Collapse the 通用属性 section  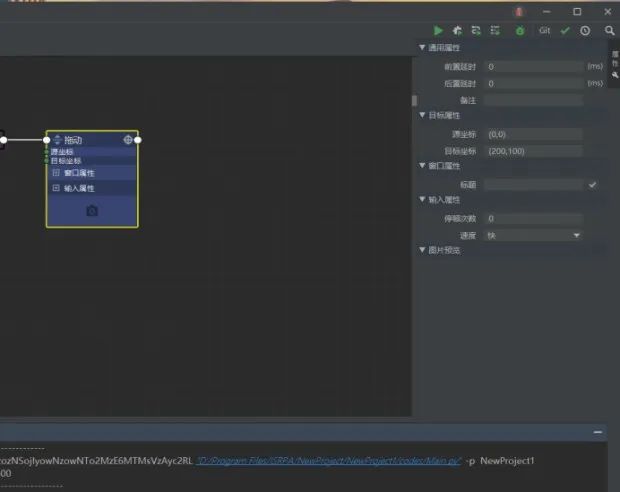point(422,48)
